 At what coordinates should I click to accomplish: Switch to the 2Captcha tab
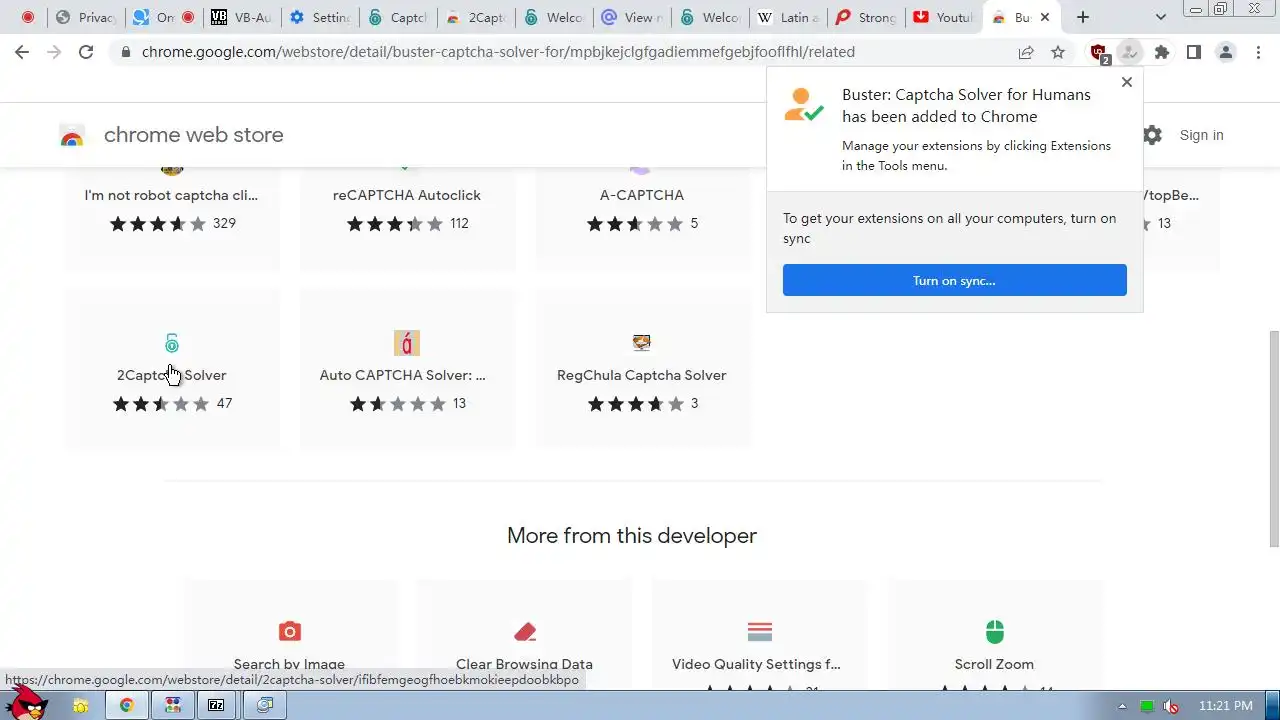tap(475, 17)
